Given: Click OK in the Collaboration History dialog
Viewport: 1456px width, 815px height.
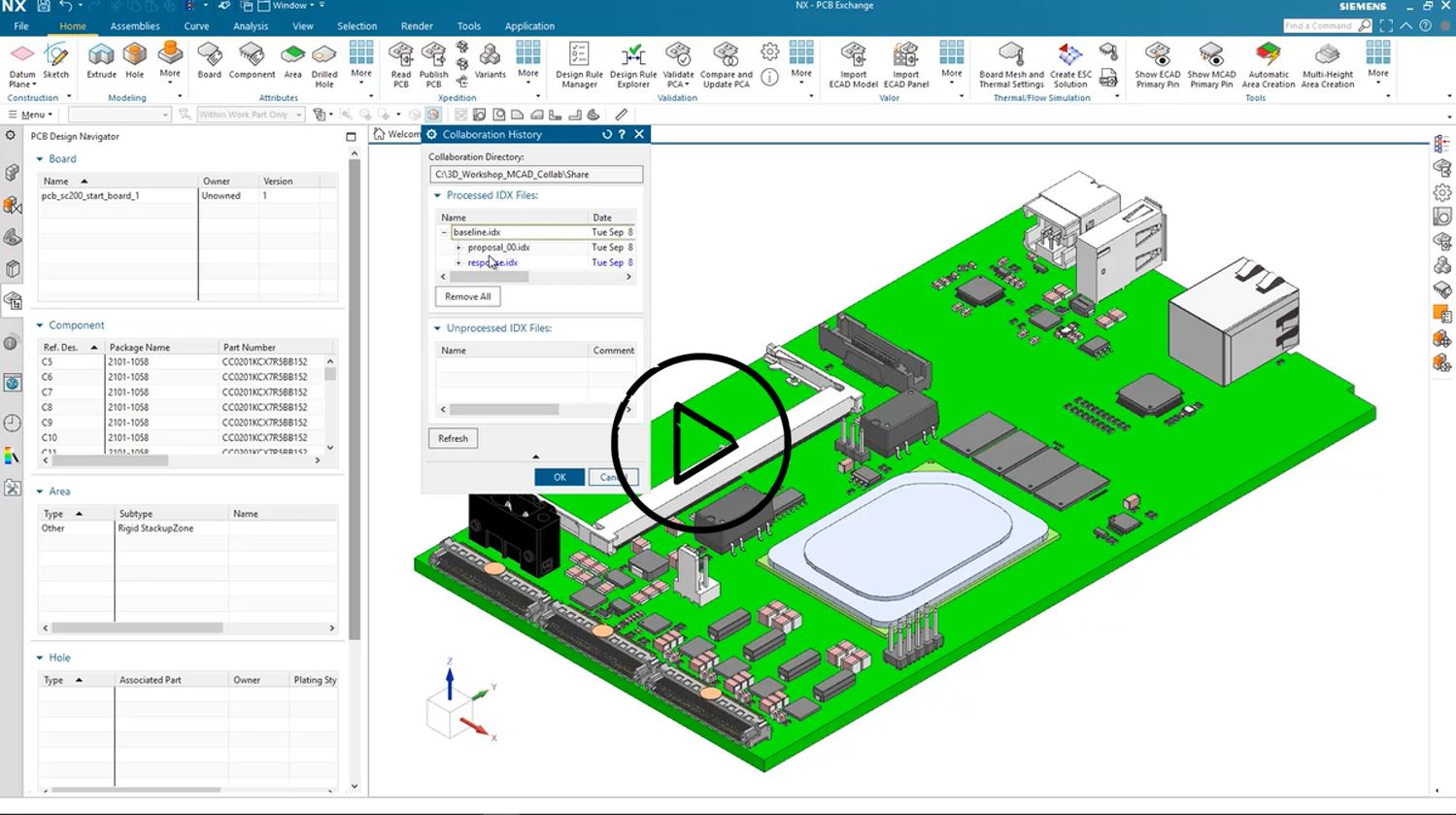Looking at the screenshot, I should (559, 477).
